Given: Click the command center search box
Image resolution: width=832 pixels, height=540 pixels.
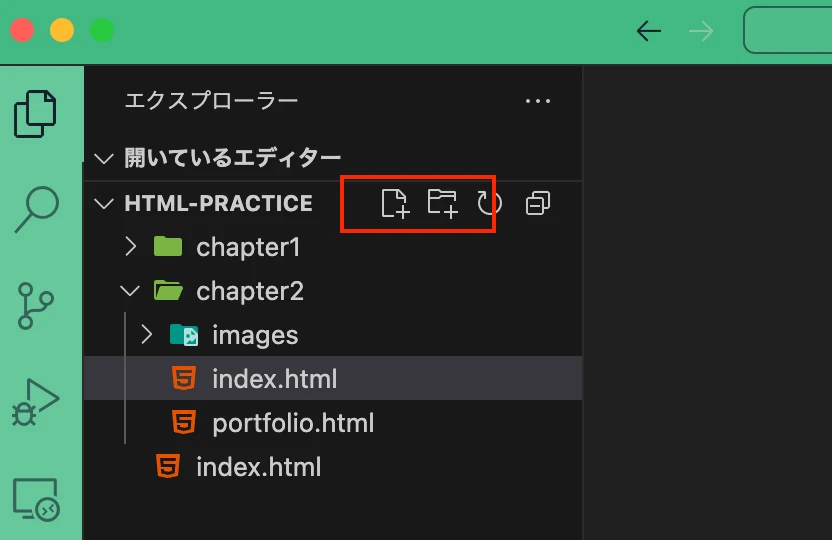Looking at the screenshot, I should (790, 31).
